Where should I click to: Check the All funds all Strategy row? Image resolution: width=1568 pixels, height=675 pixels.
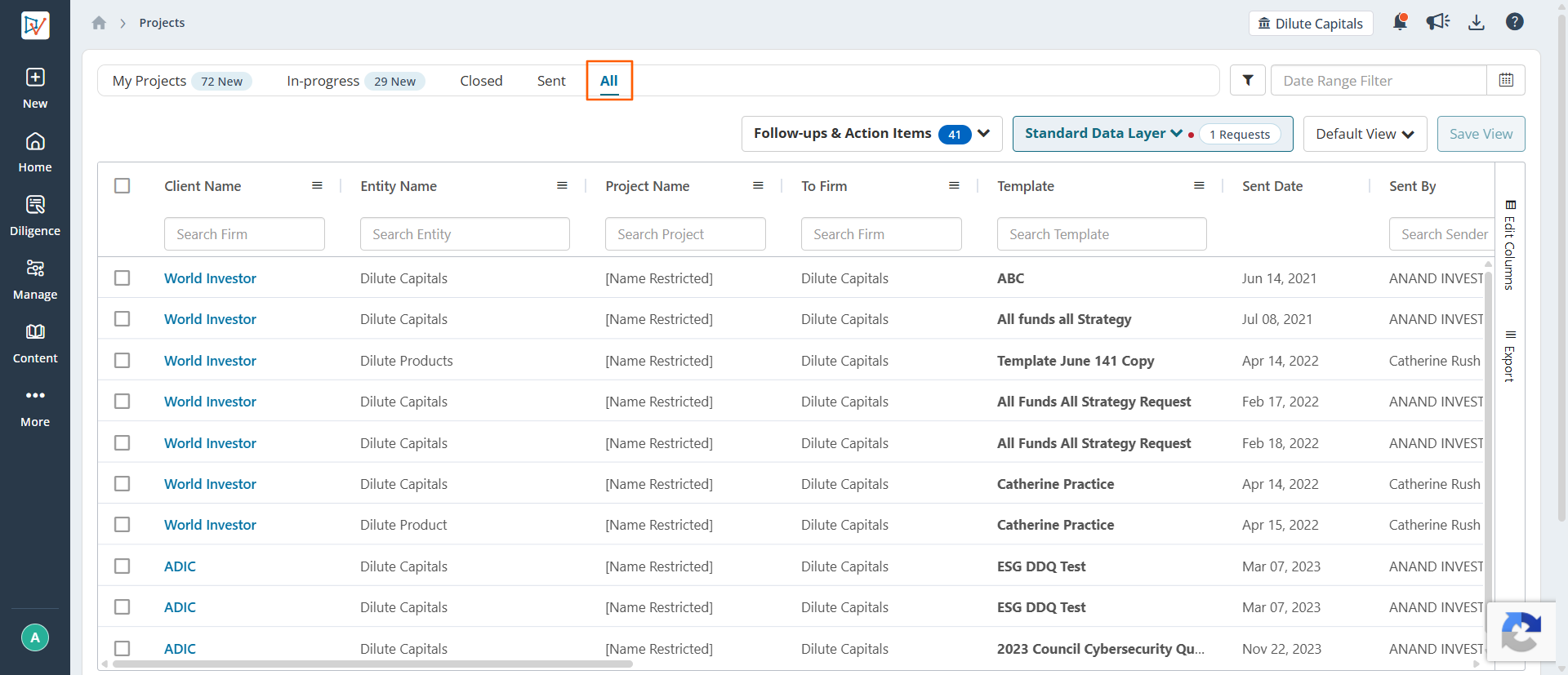click(x=122, y=319)
